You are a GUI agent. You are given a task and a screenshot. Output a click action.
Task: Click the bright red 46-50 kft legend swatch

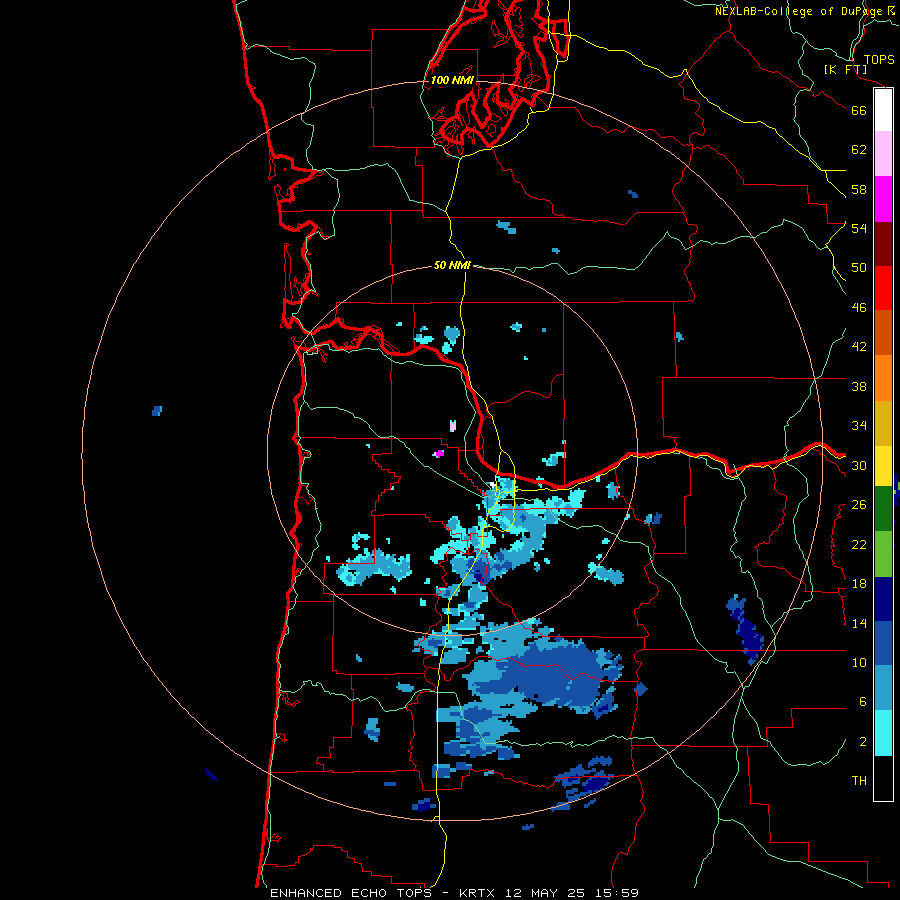883,288
